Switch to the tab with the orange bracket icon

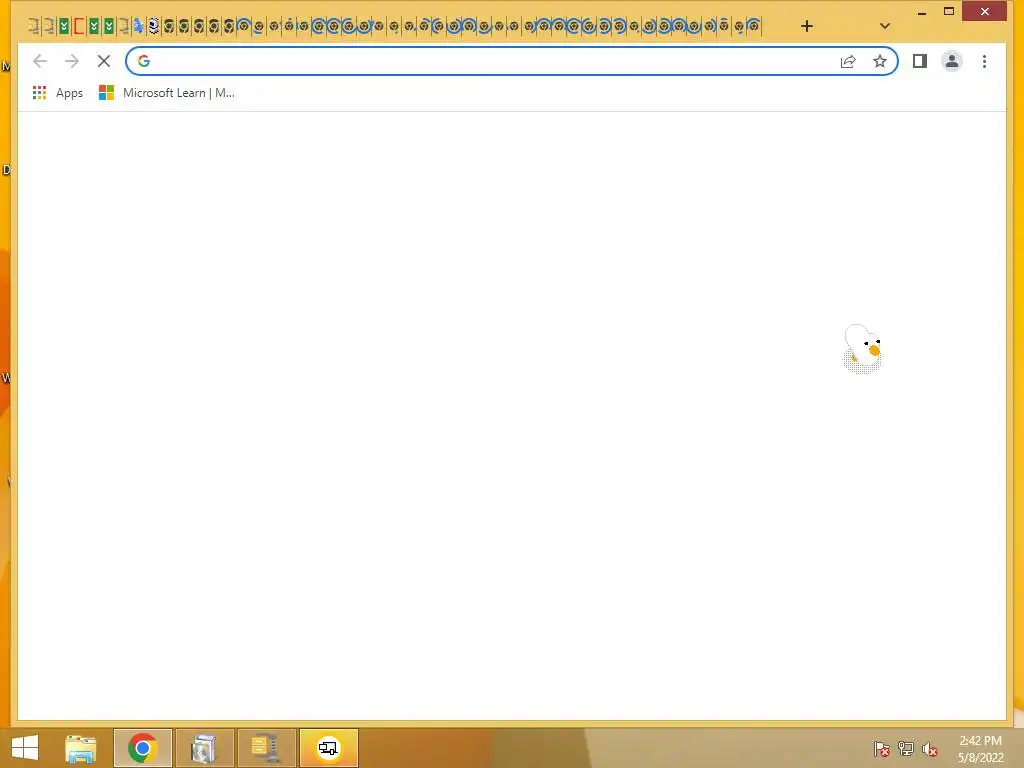pyautogui.click(x=79, y=26)
